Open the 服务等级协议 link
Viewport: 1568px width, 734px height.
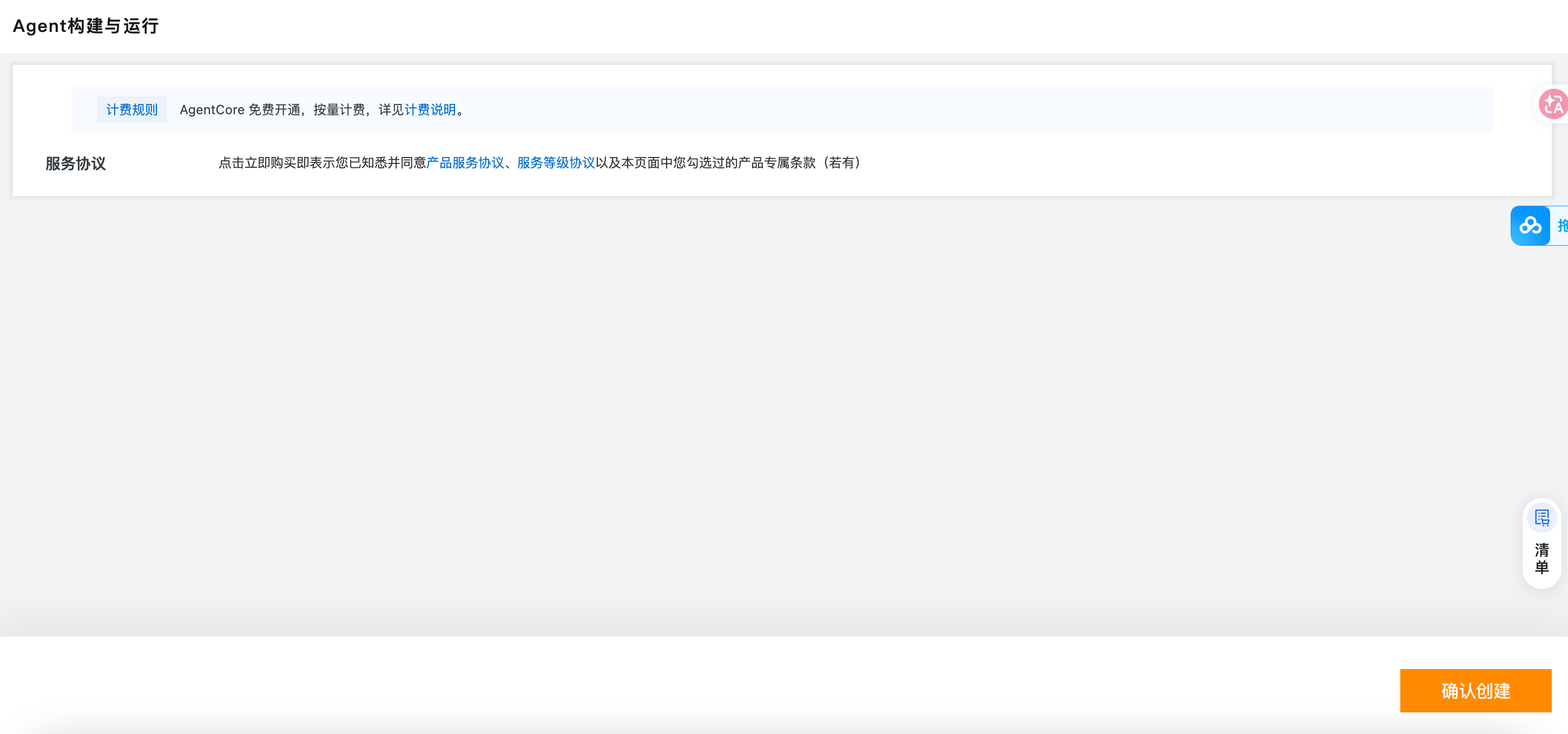point(556,162)
